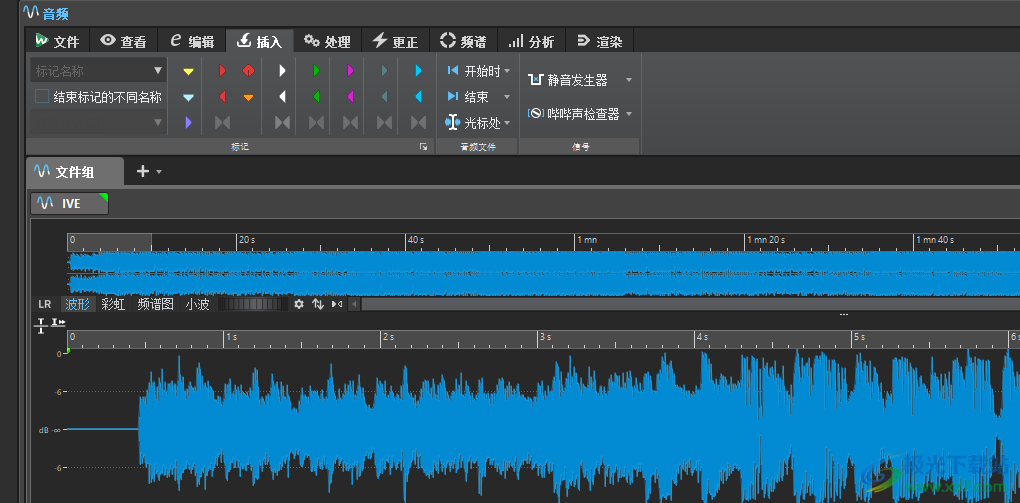The height and width of the screenshot is (503, 1020).
Task: Click the red region start marker icon
Action: click(222, 72)
